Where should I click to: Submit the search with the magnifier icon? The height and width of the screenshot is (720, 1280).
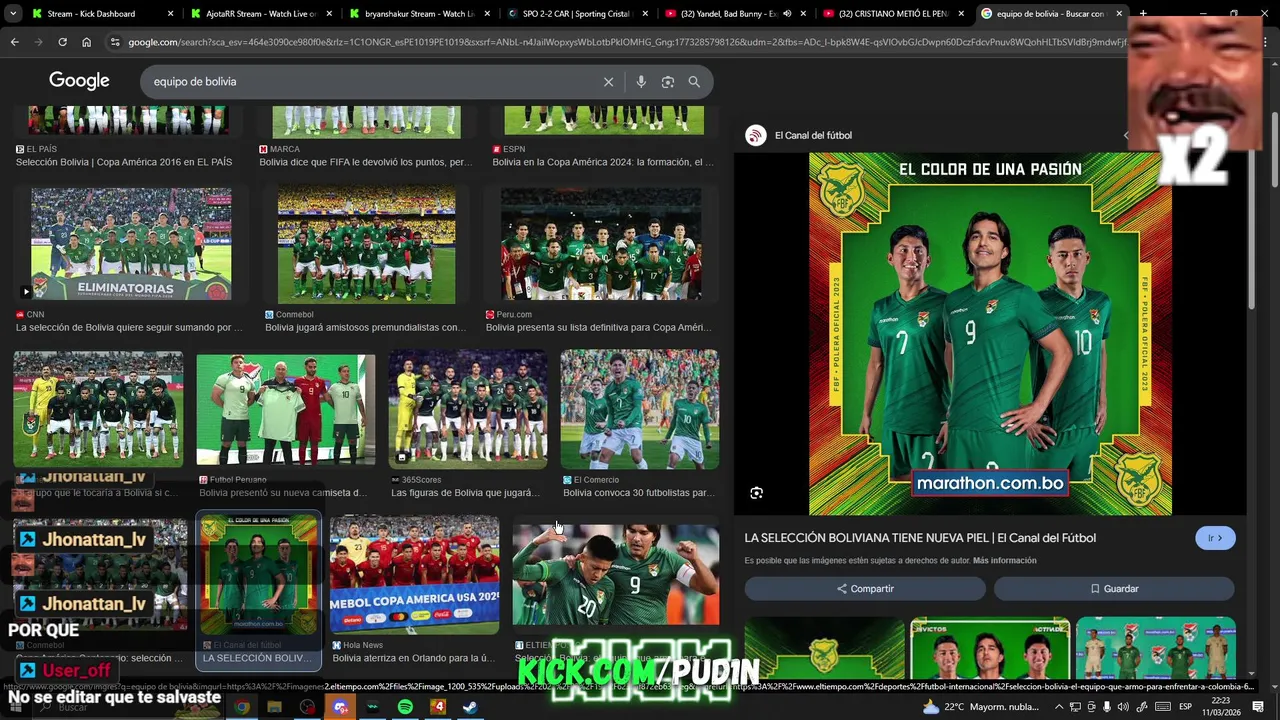click(694, 82)
